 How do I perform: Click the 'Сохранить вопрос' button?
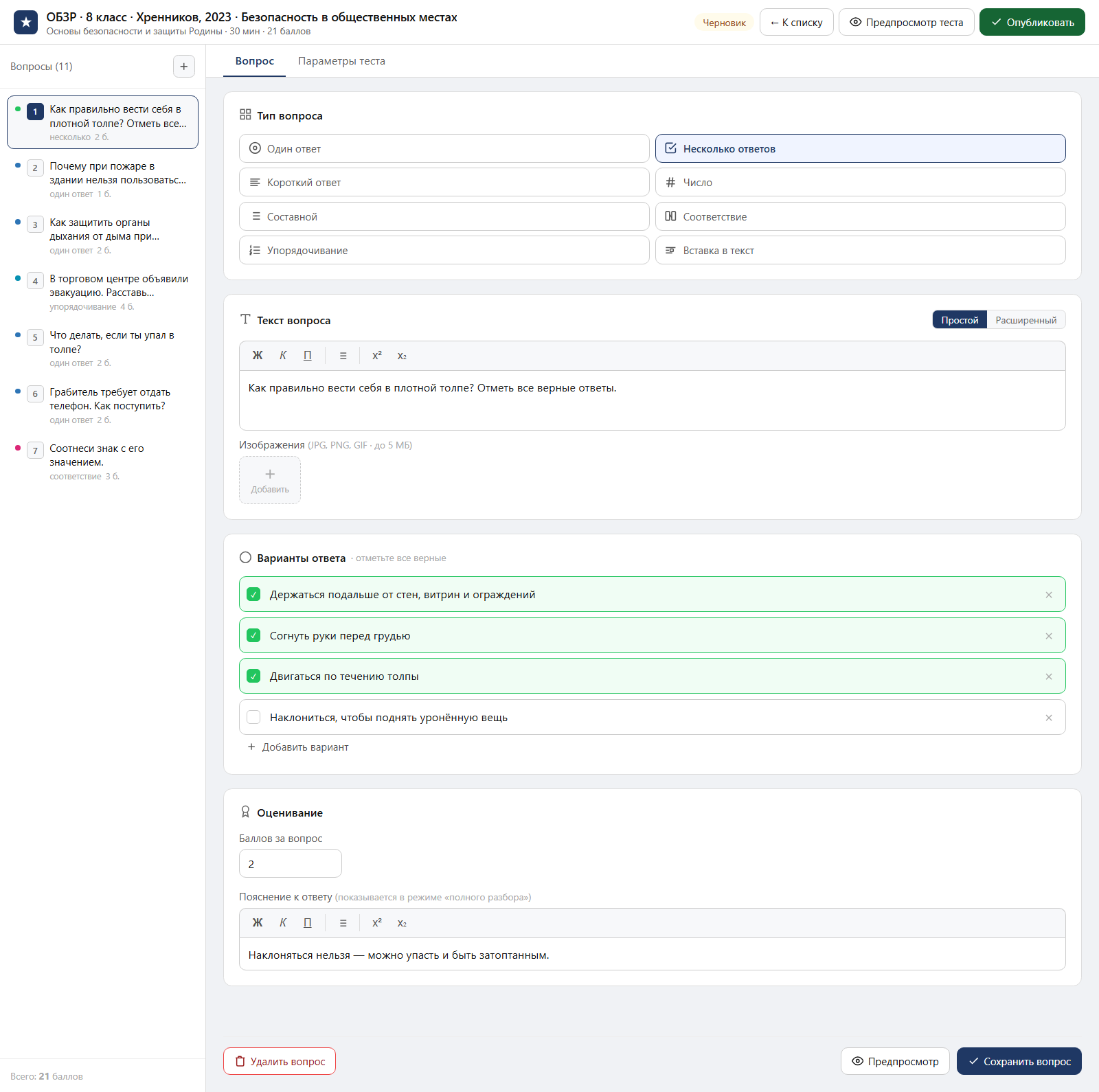tap(1019, 1061)
